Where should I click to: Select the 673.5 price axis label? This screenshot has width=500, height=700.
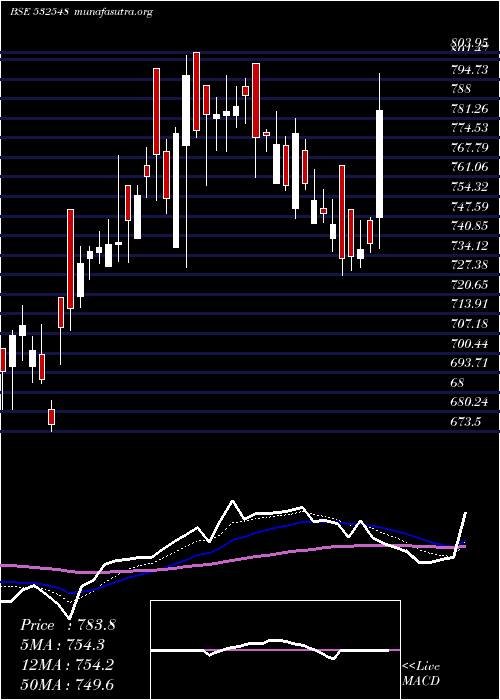(467, 421)
